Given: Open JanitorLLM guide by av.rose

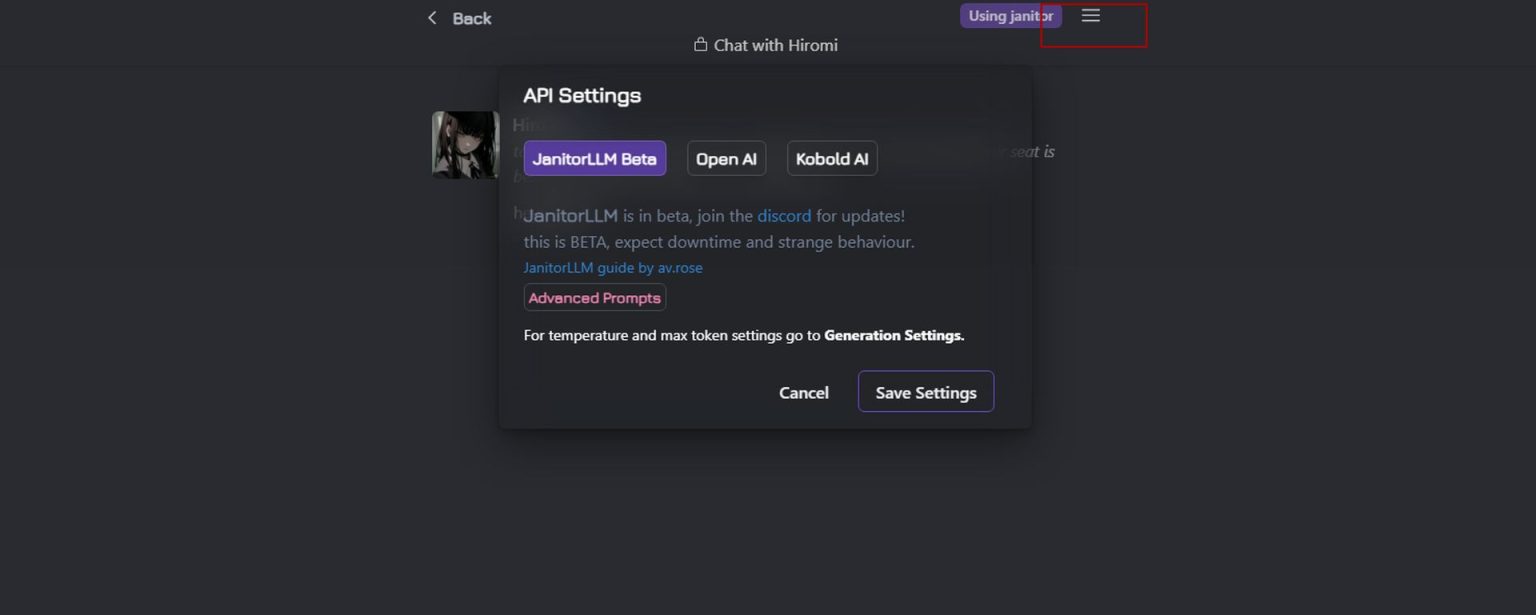Looking at the screenshot, I should (x=613, y=268).
